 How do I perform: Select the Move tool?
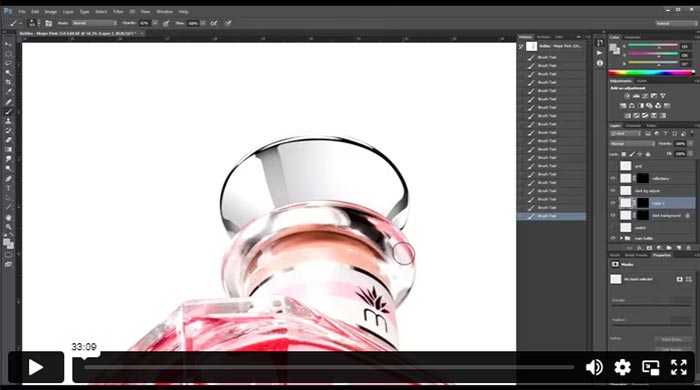(x=8, y=44)
